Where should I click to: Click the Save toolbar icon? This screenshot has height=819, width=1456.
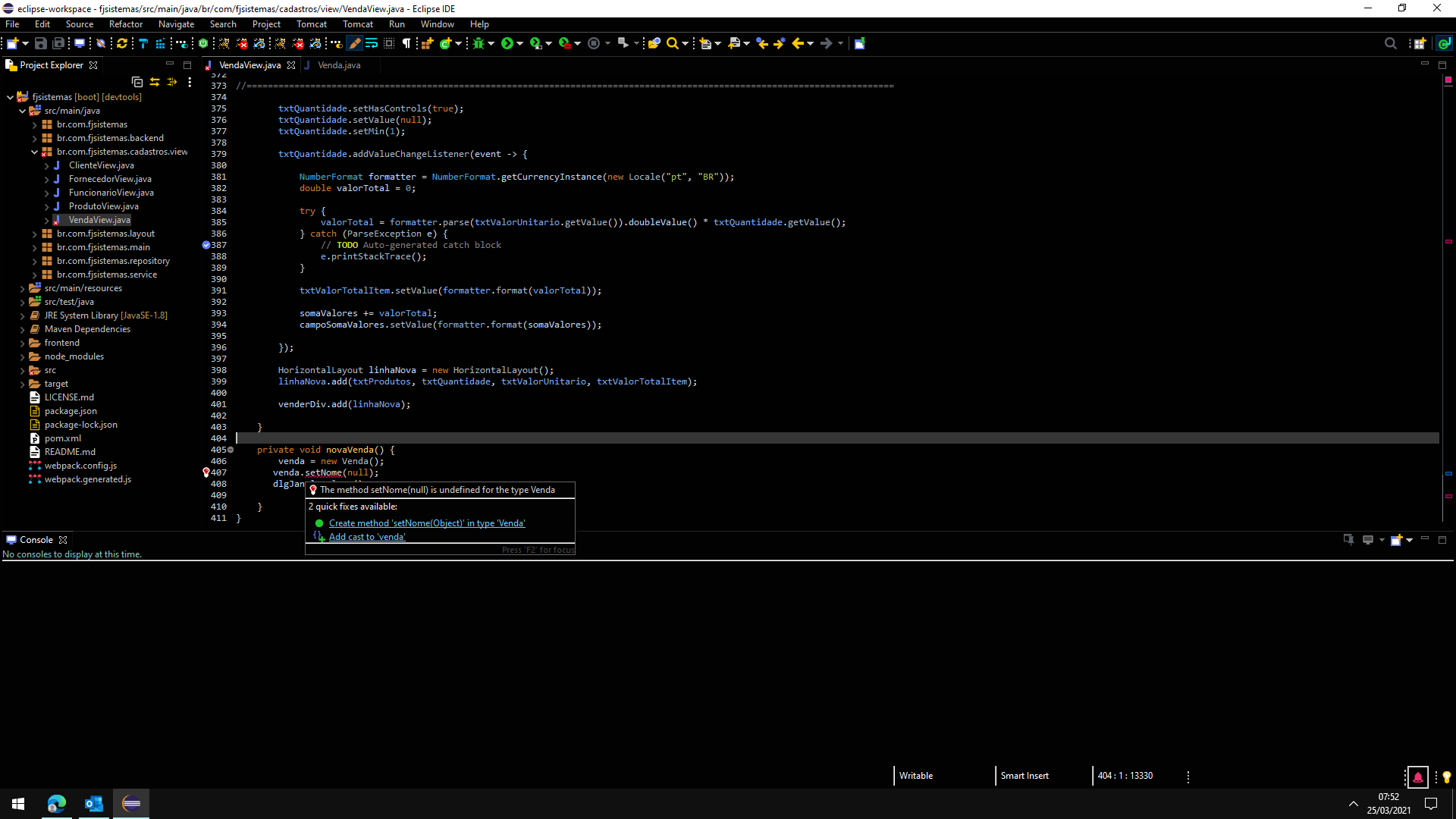[41, 43]
